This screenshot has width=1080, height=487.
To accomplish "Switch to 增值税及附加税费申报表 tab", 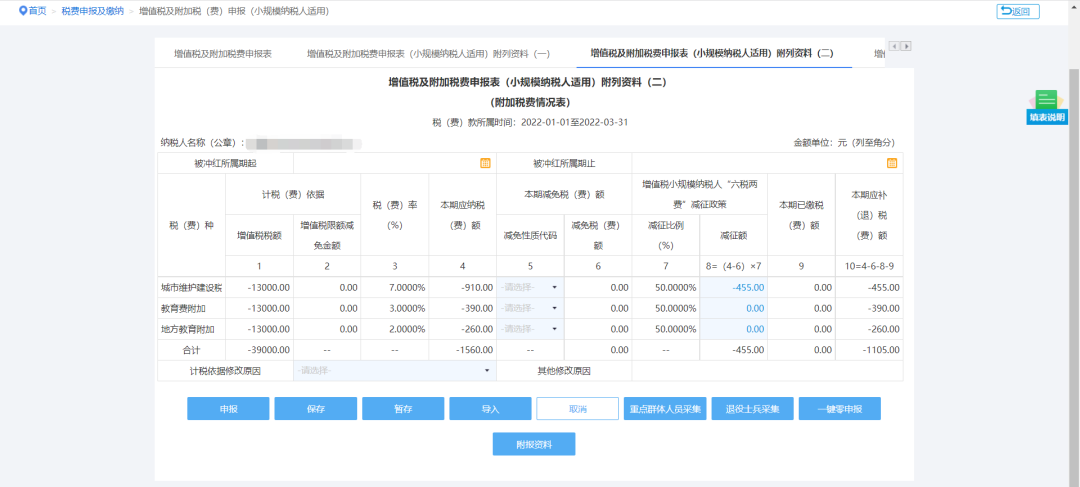I will pyautogui.click(x=222, y=54).
